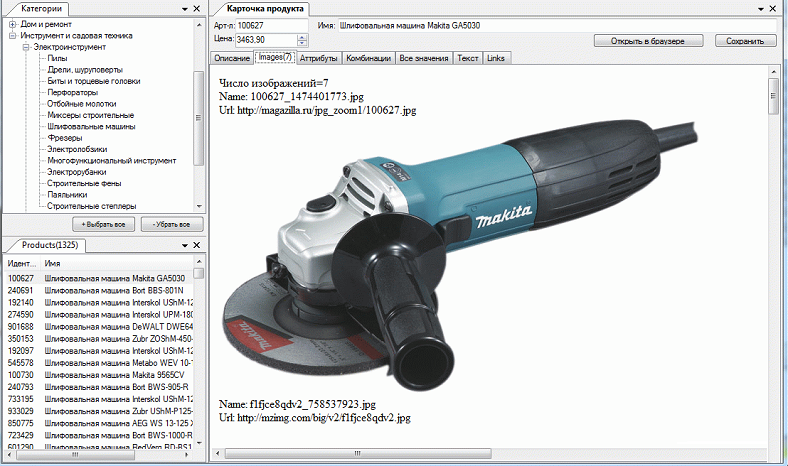Select the Отбойные молотки category
Screen dimensions: 788x466
pyautogui.click(x=81, y=104)
